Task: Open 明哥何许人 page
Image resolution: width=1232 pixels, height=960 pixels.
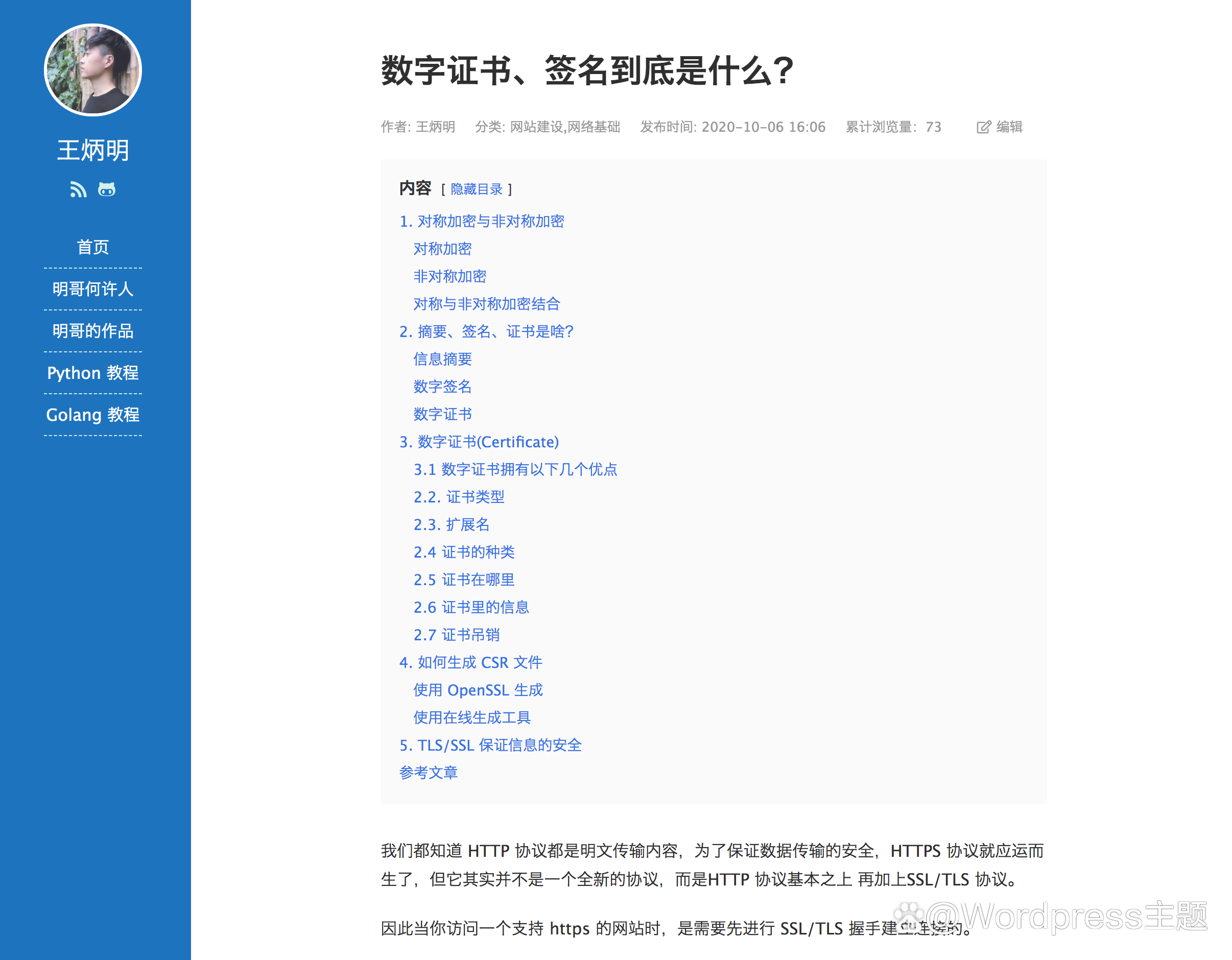Action: tap(93, 289)
